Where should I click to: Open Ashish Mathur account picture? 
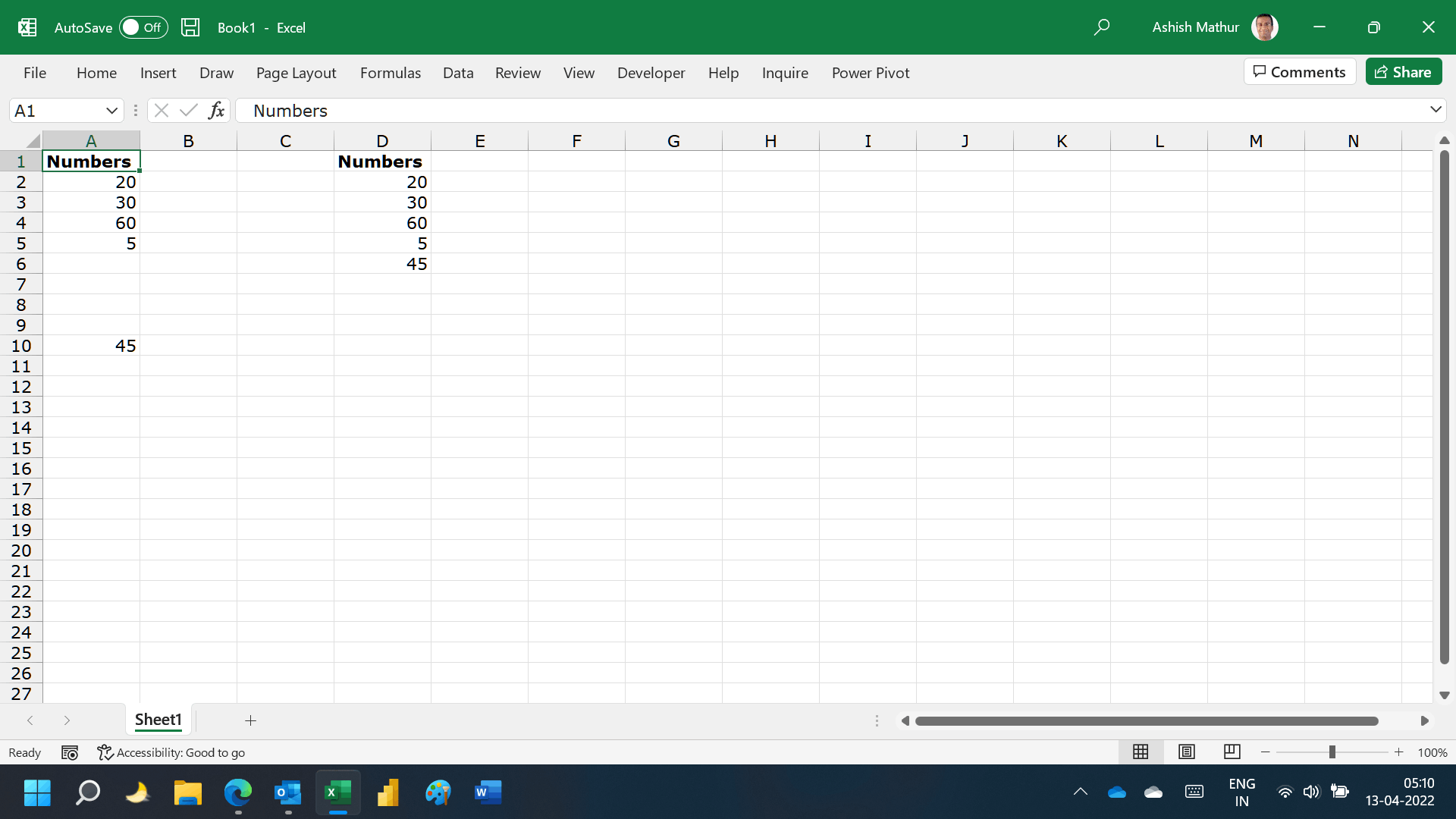1264,27
